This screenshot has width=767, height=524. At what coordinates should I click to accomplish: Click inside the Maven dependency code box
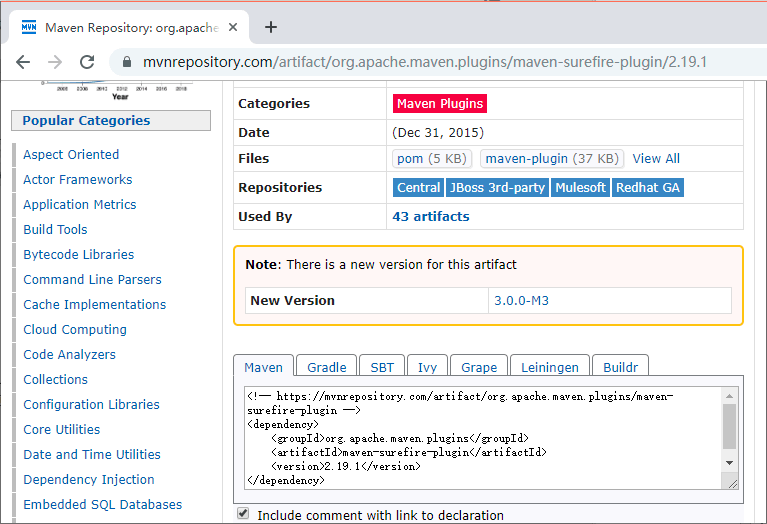(x=480, y=438)
